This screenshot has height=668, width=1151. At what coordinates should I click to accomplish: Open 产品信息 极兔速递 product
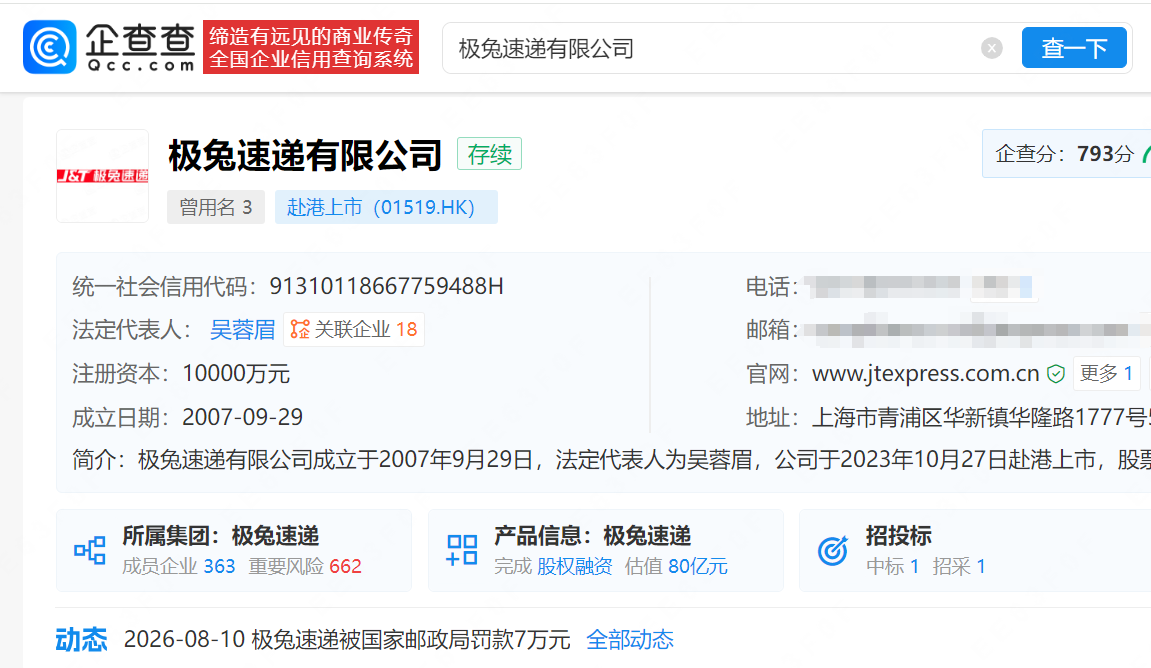click(592, 536)
